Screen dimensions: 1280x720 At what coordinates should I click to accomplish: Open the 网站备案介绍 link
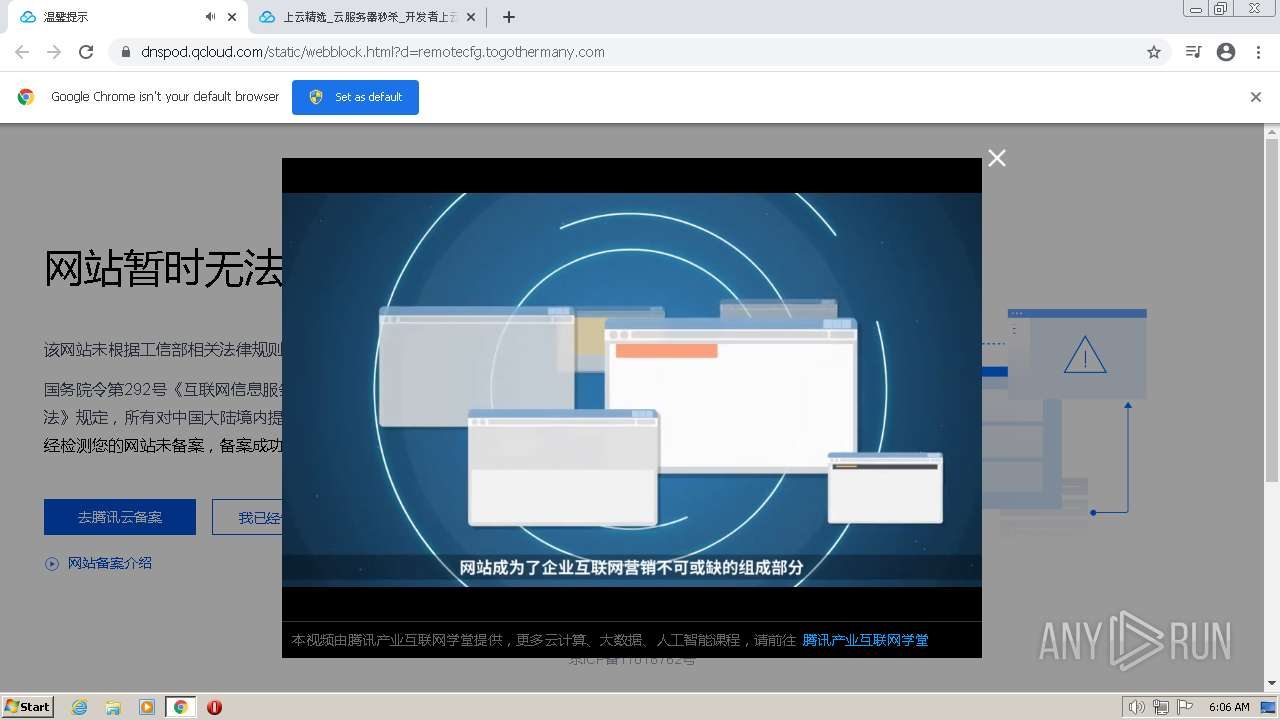click(x=110, y=563)
